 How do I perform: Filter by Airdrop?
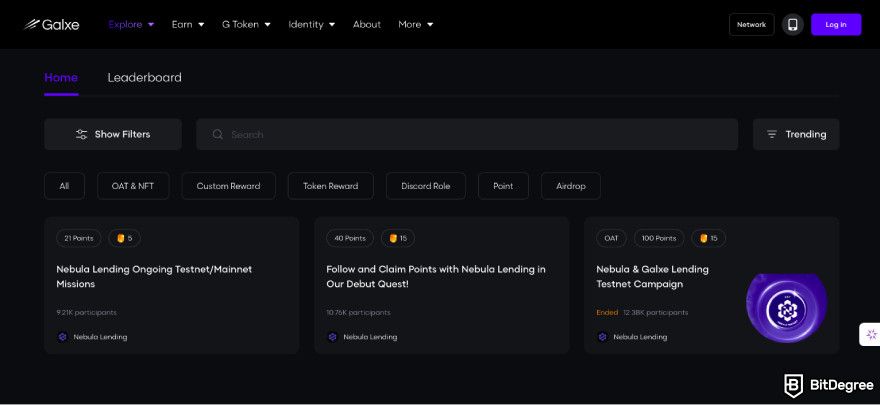(571, 186)
